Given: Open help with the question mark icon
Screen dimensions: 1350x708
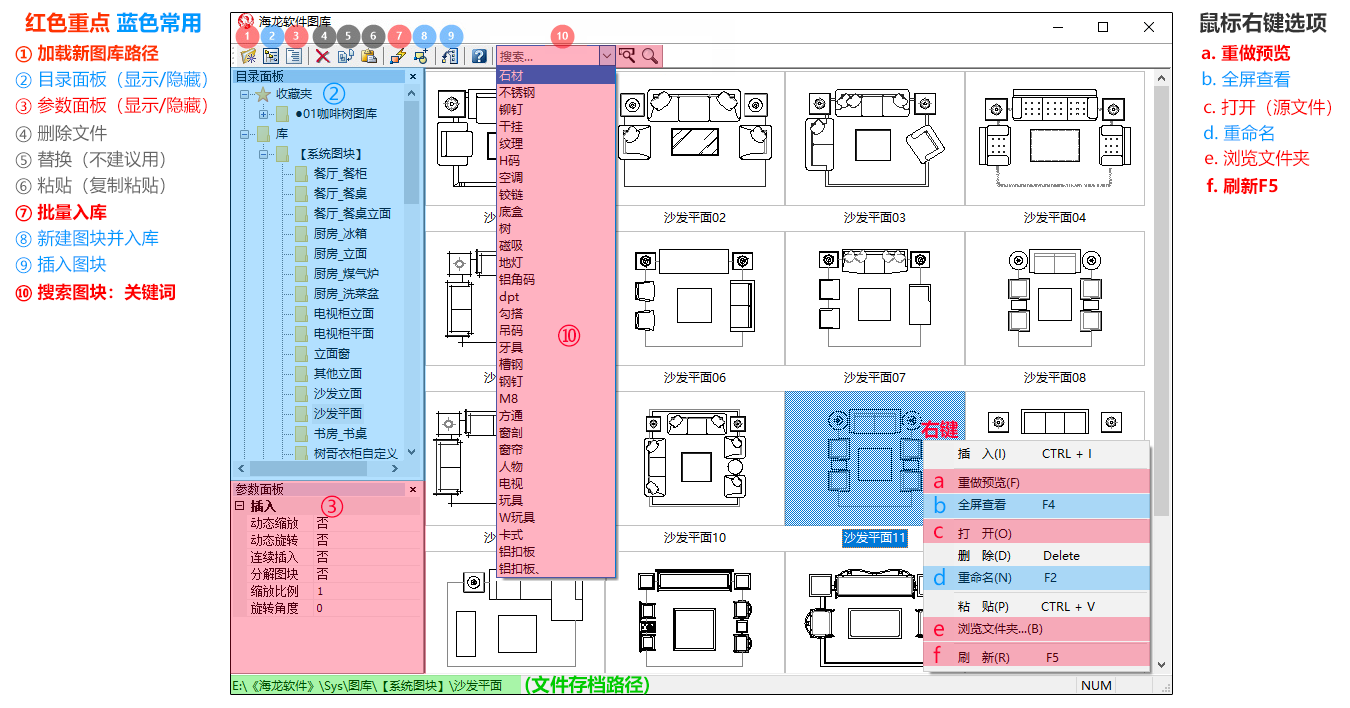Looking at the screenshot, I should coord(480,57).
